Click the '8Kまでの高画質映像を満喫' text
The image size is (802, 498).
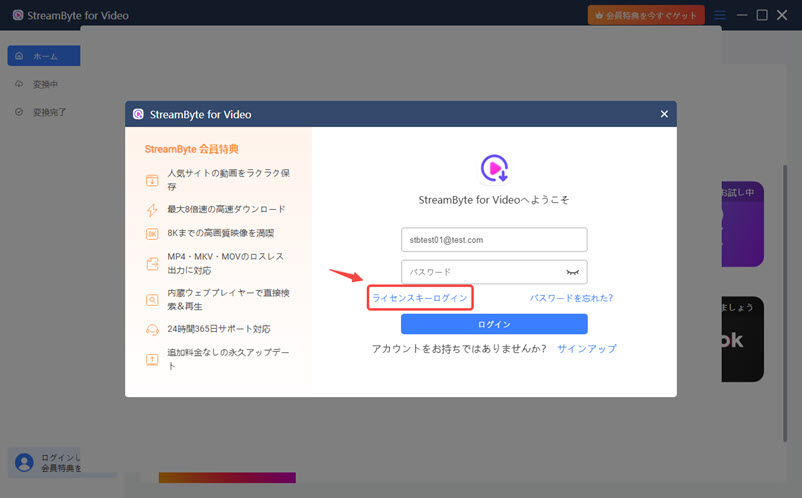[x=220, y=233]
